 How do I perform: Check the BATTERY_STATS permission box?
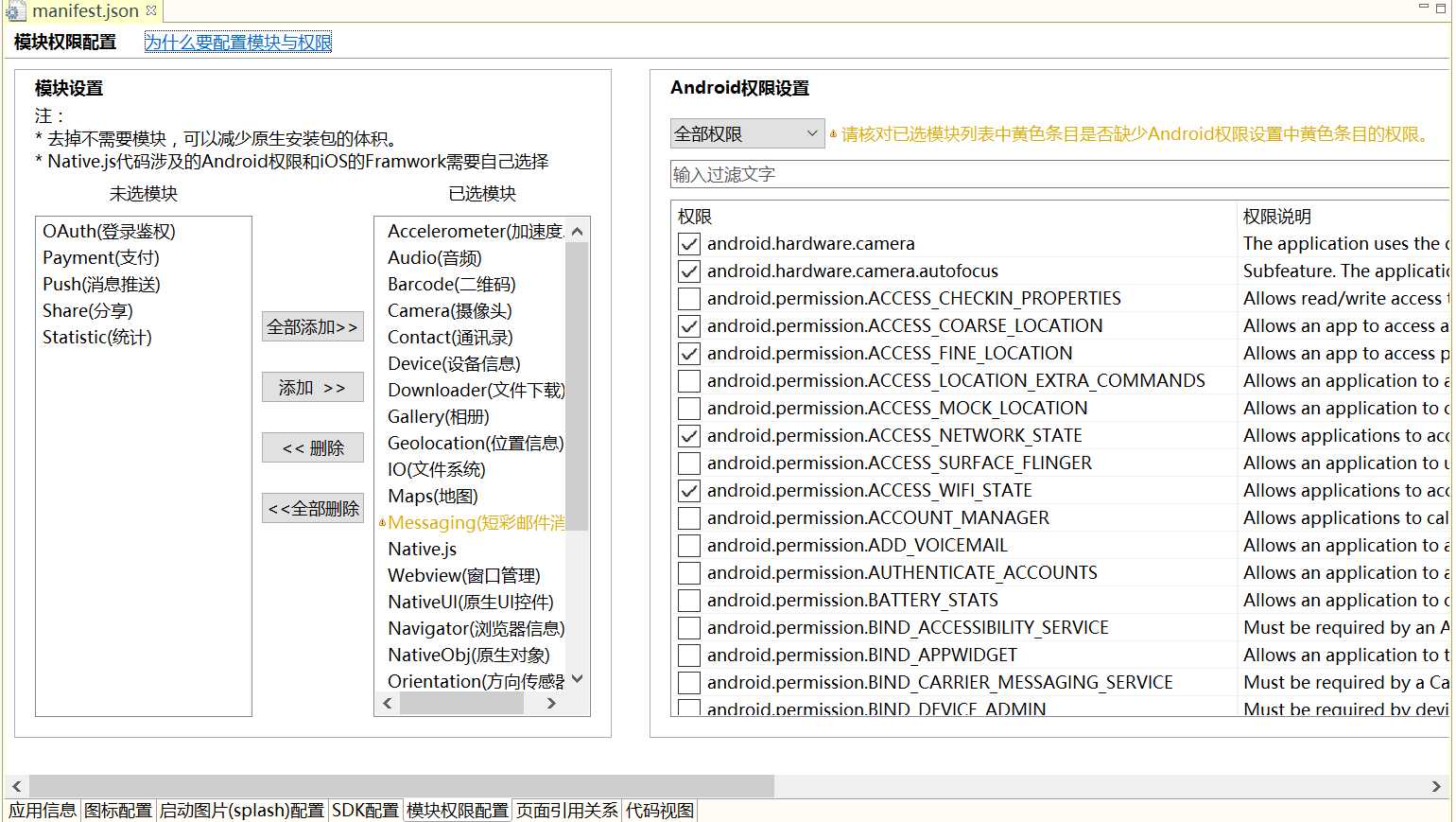(689, 601)
